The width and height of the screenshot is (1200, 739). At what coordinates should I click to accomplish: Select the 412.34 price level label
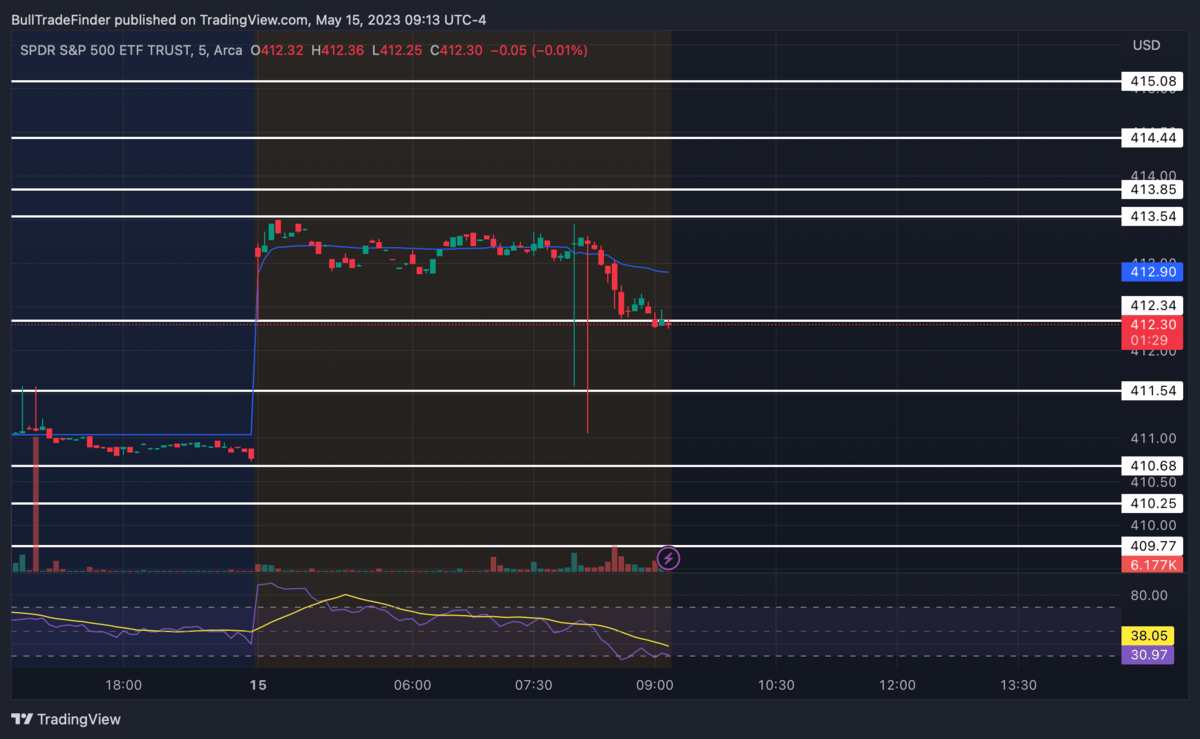point(1152,305)
